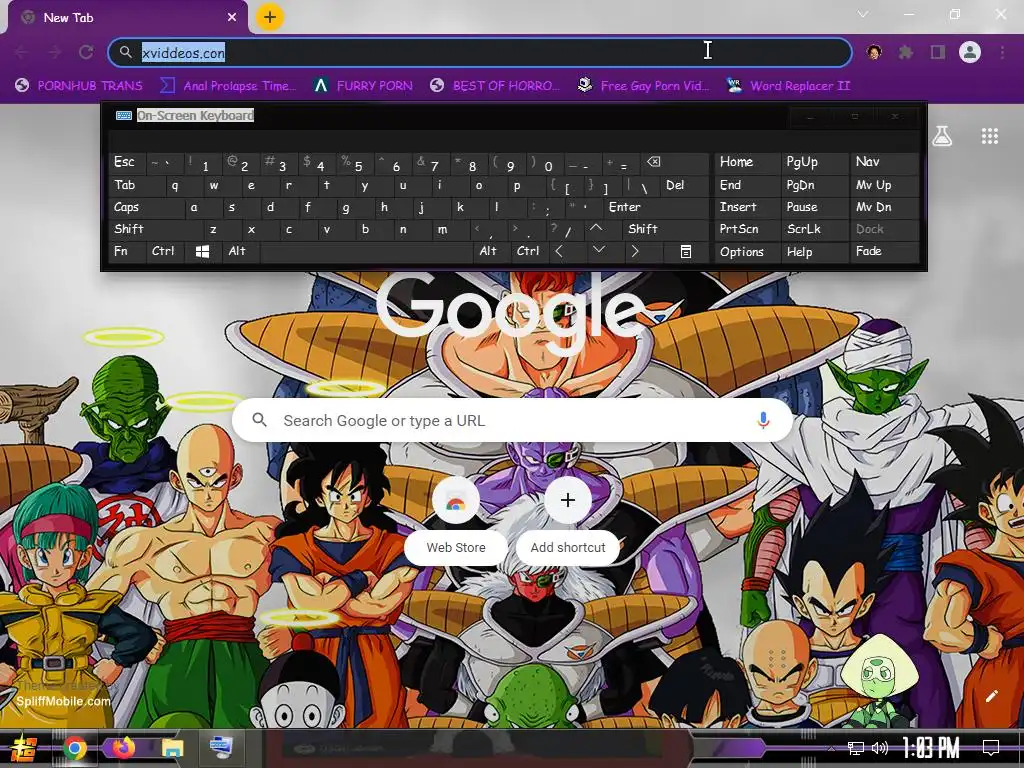Click the extension avatar icon beside the address bar
This screenshot has height=768, width=1024.
coord(874,52)
